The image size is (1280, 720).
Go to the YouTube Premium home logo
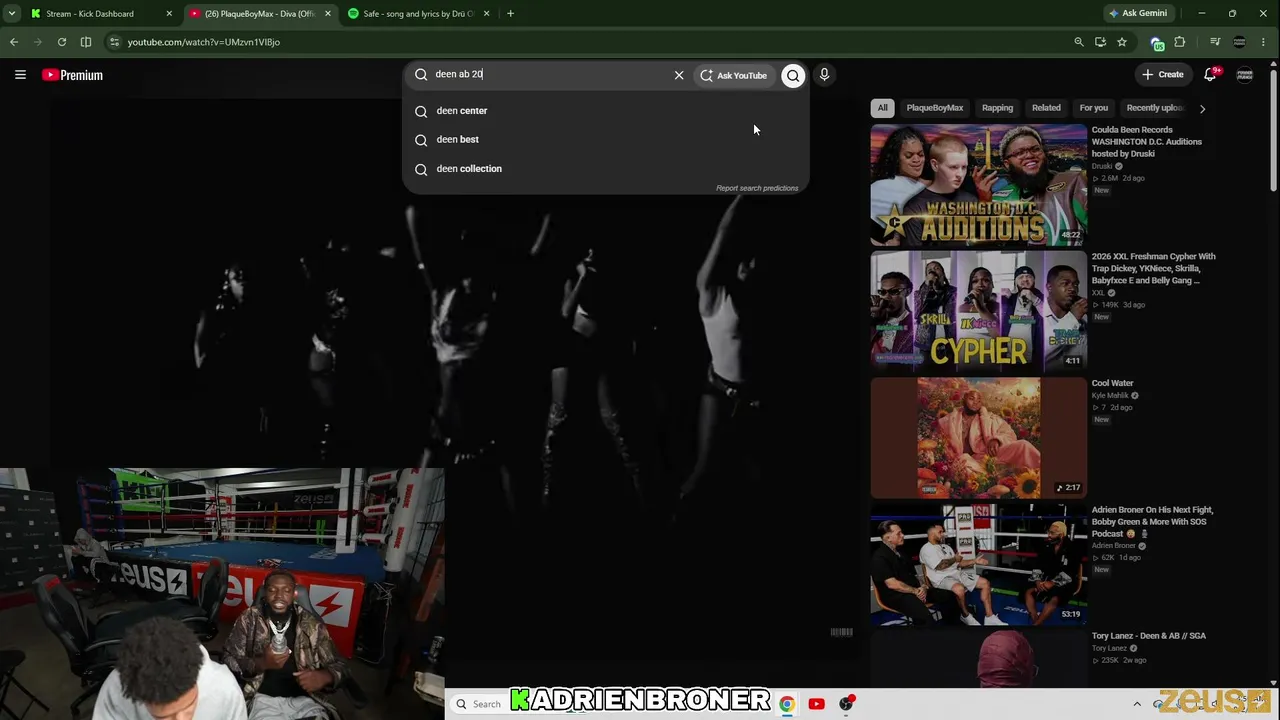(72, 75)
